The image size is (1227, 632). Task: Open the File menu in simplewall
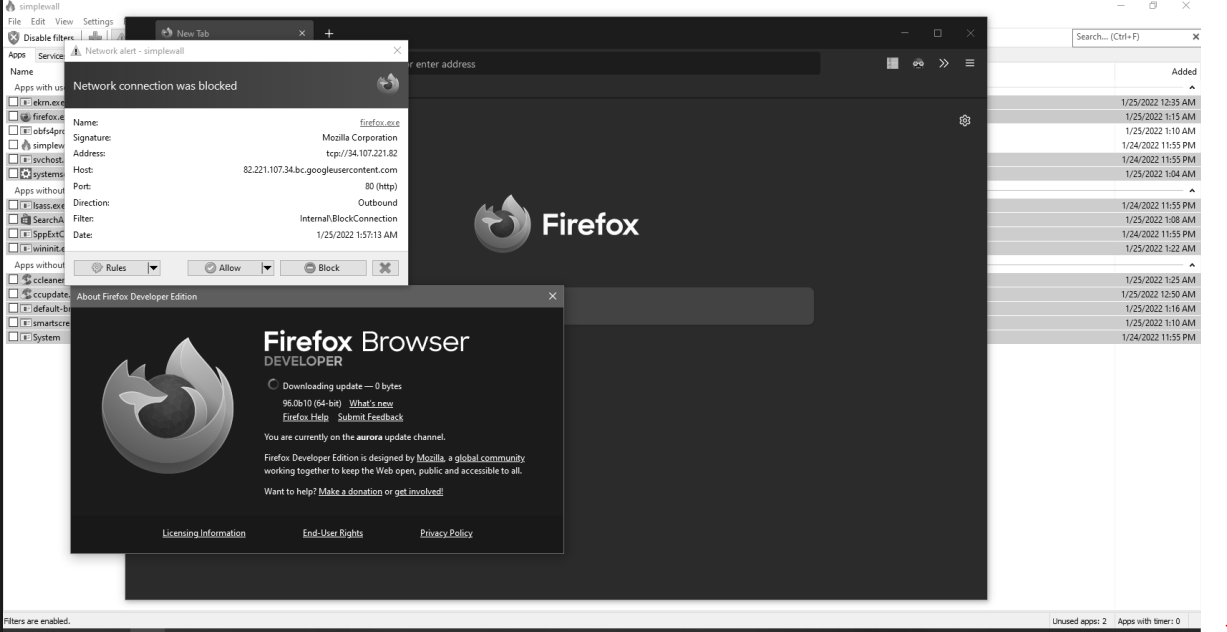point(15,22)
